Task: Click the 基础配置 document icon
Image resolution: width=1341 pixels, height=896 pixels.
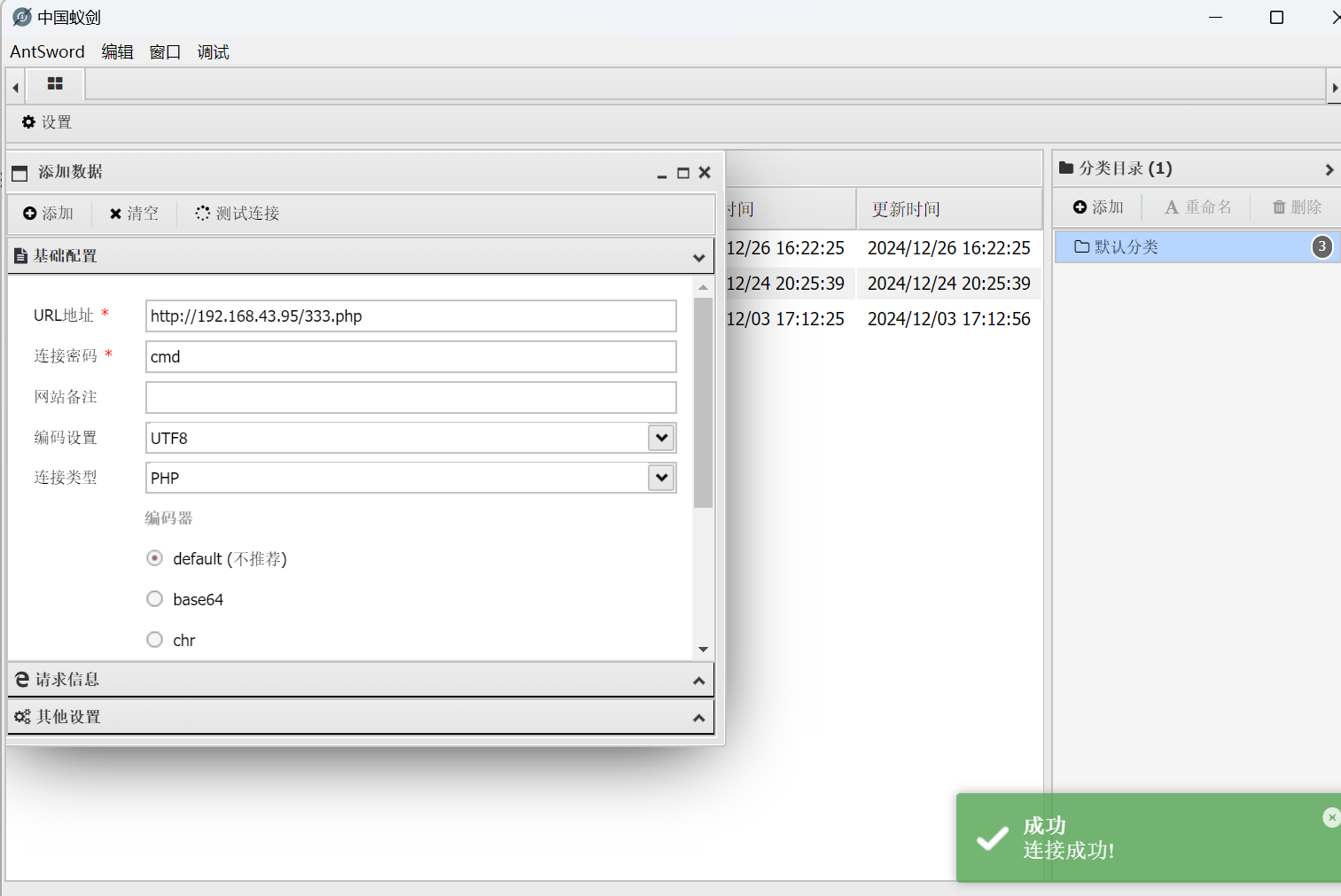Action: [20, 256]
